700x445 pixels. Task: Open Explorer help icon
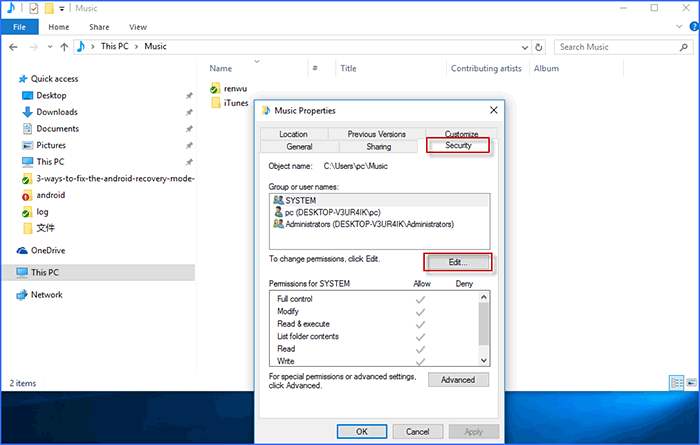[694, 26]
